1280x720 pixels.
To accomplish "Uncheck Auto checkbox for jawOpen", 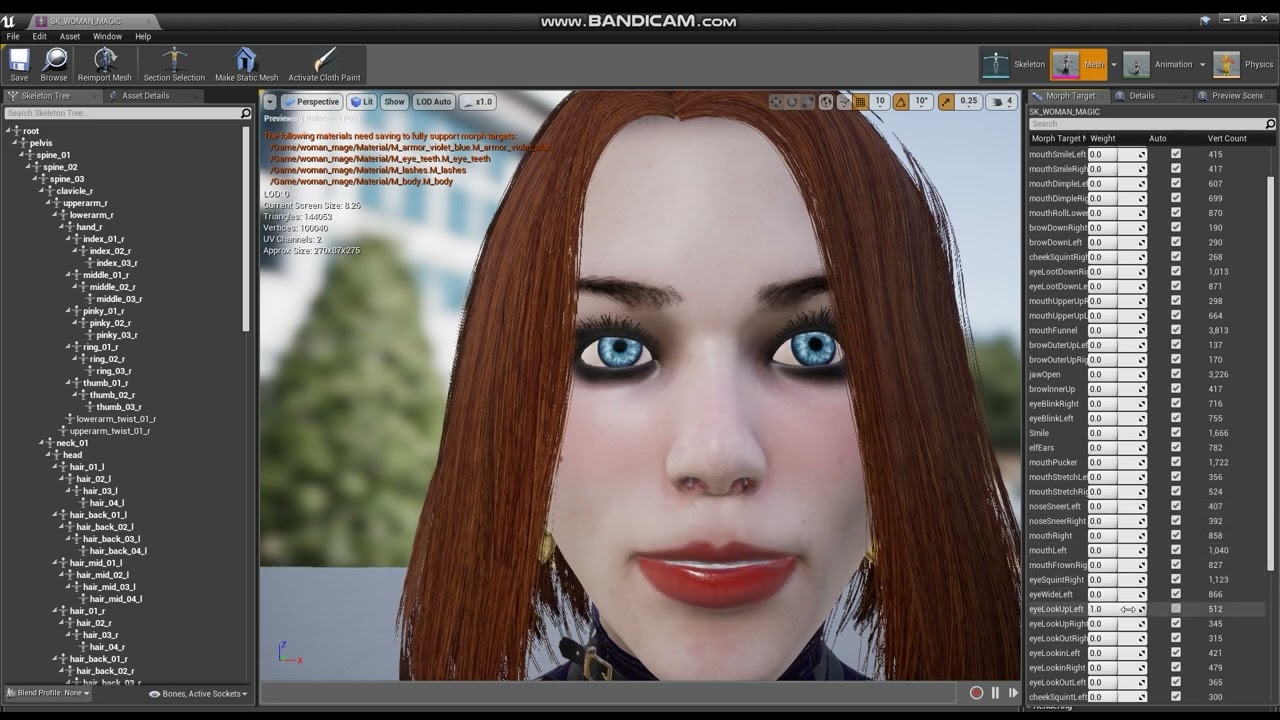I will 1176,374.
